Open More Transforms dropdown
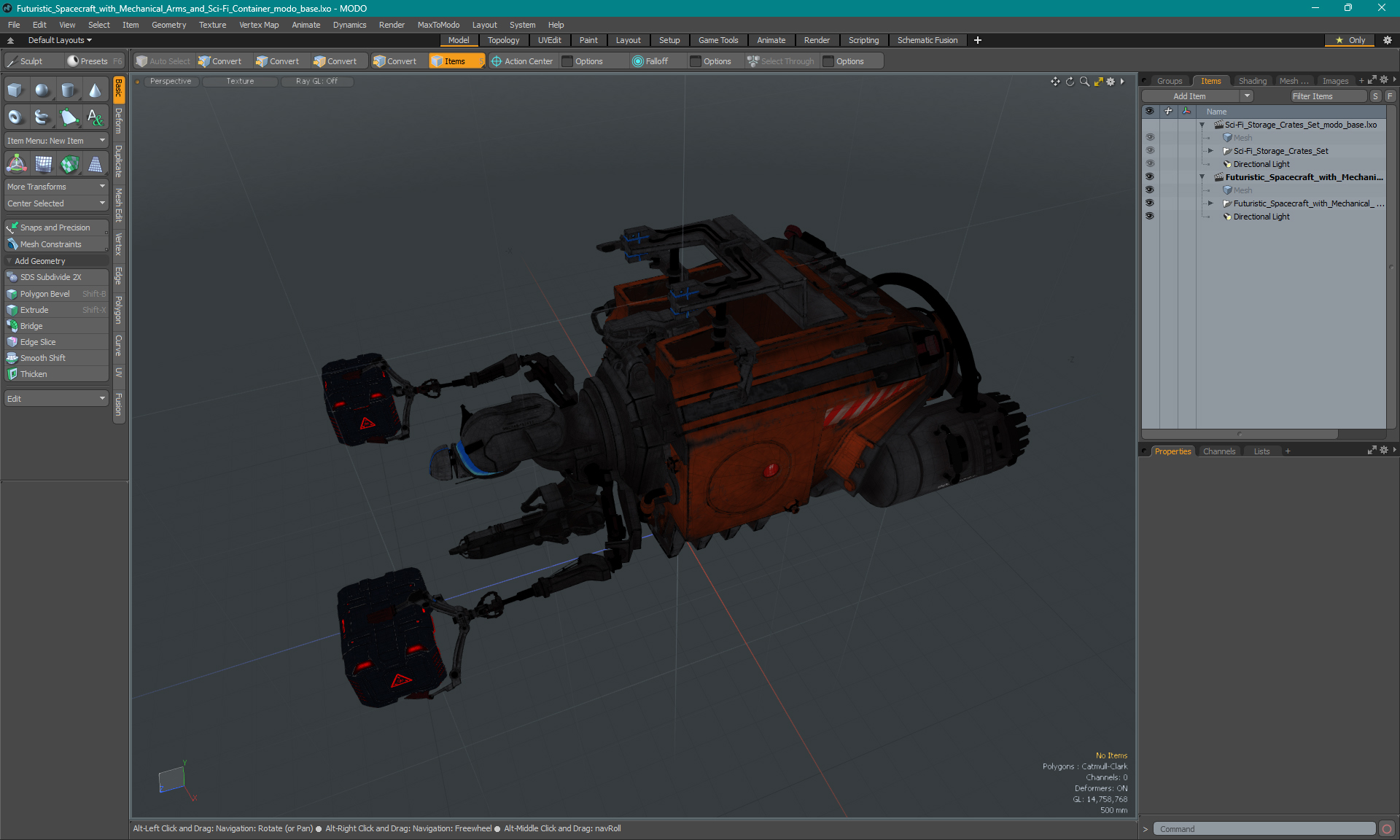Viewport: 1400px width, 840px height. [x=56, y=187]
